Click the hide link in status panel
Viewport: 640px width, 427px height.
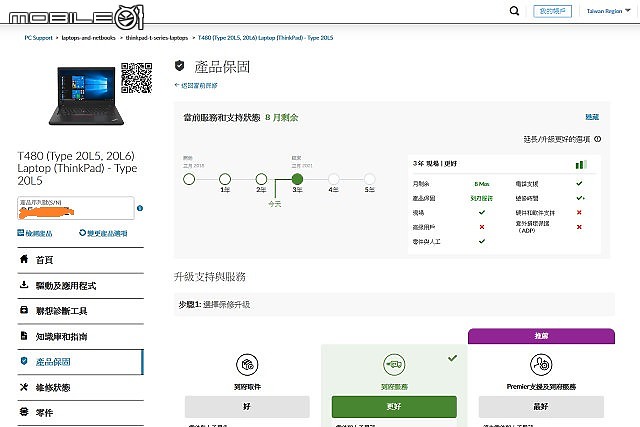pos(592,117)
